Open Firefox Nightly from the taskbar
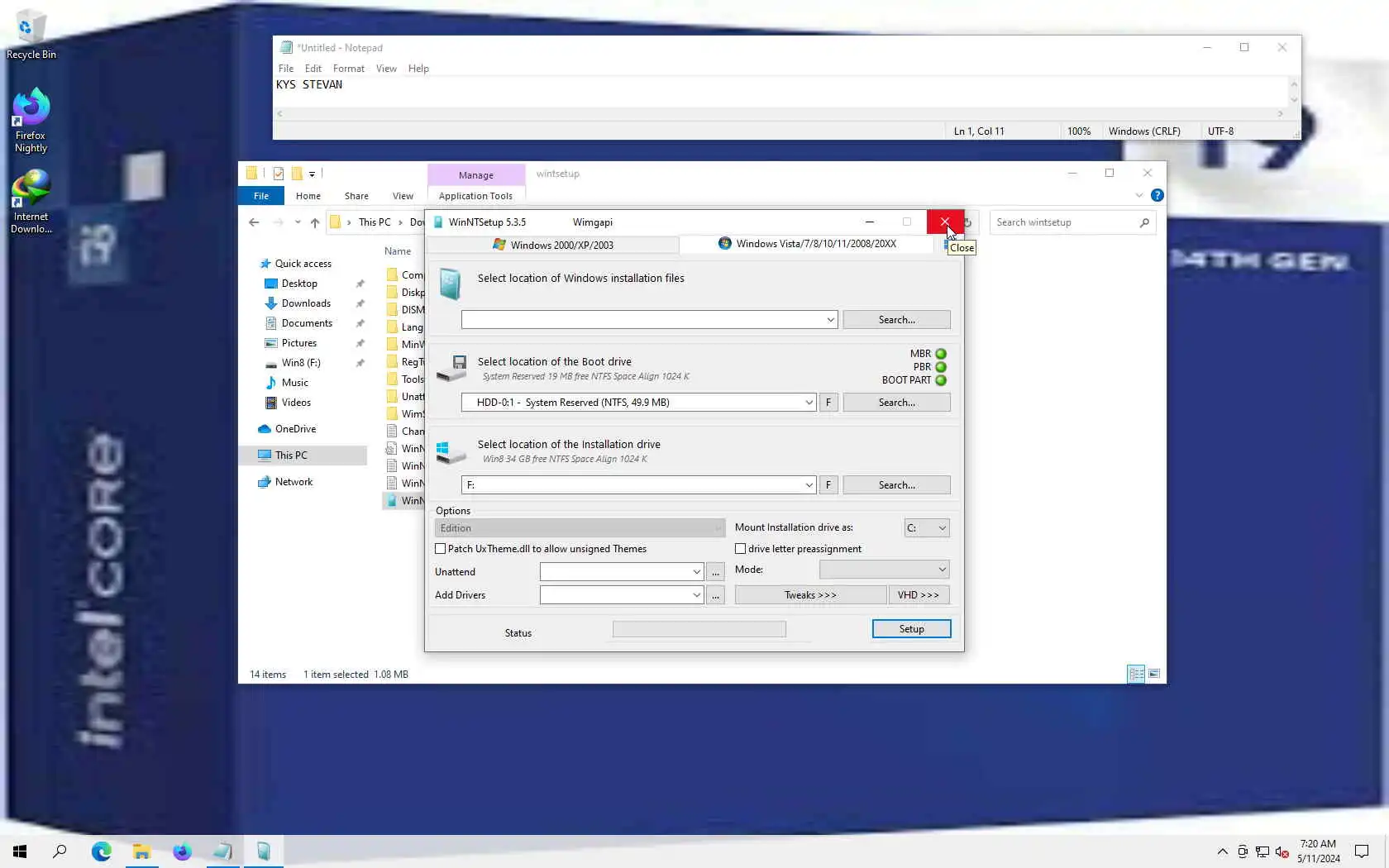 (x=182, y=851)
